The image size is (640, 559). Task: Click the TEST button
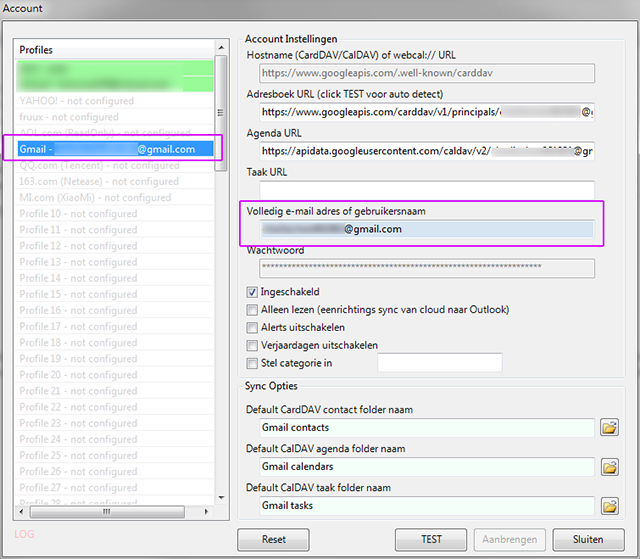click(431, 539)
